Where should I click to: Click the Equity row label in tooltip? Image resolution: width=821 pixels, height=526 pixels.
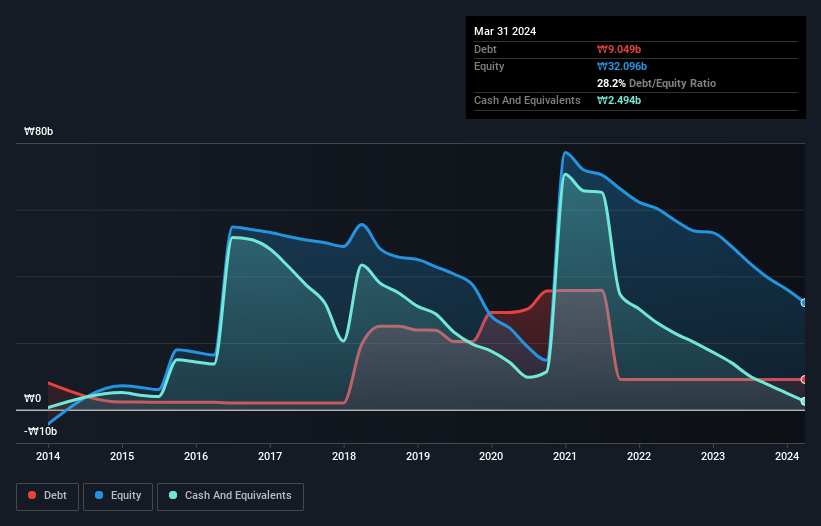489,66
